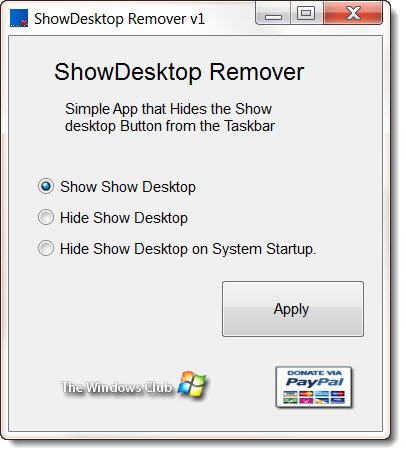Minimize the ShowDesktop Remover window
The width and height of the screenshot is (406, 455).
273,14
